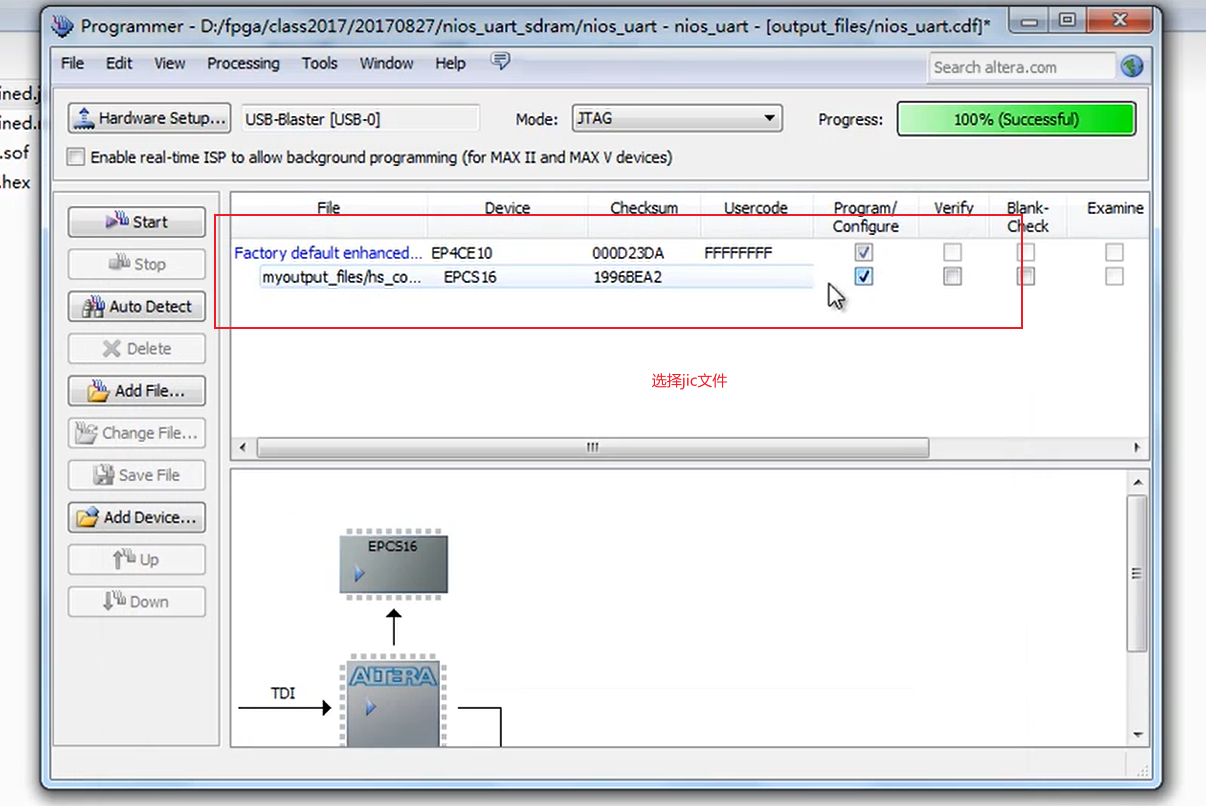
Task: Click the greyed-out Change File button
Action: point(137,433)
